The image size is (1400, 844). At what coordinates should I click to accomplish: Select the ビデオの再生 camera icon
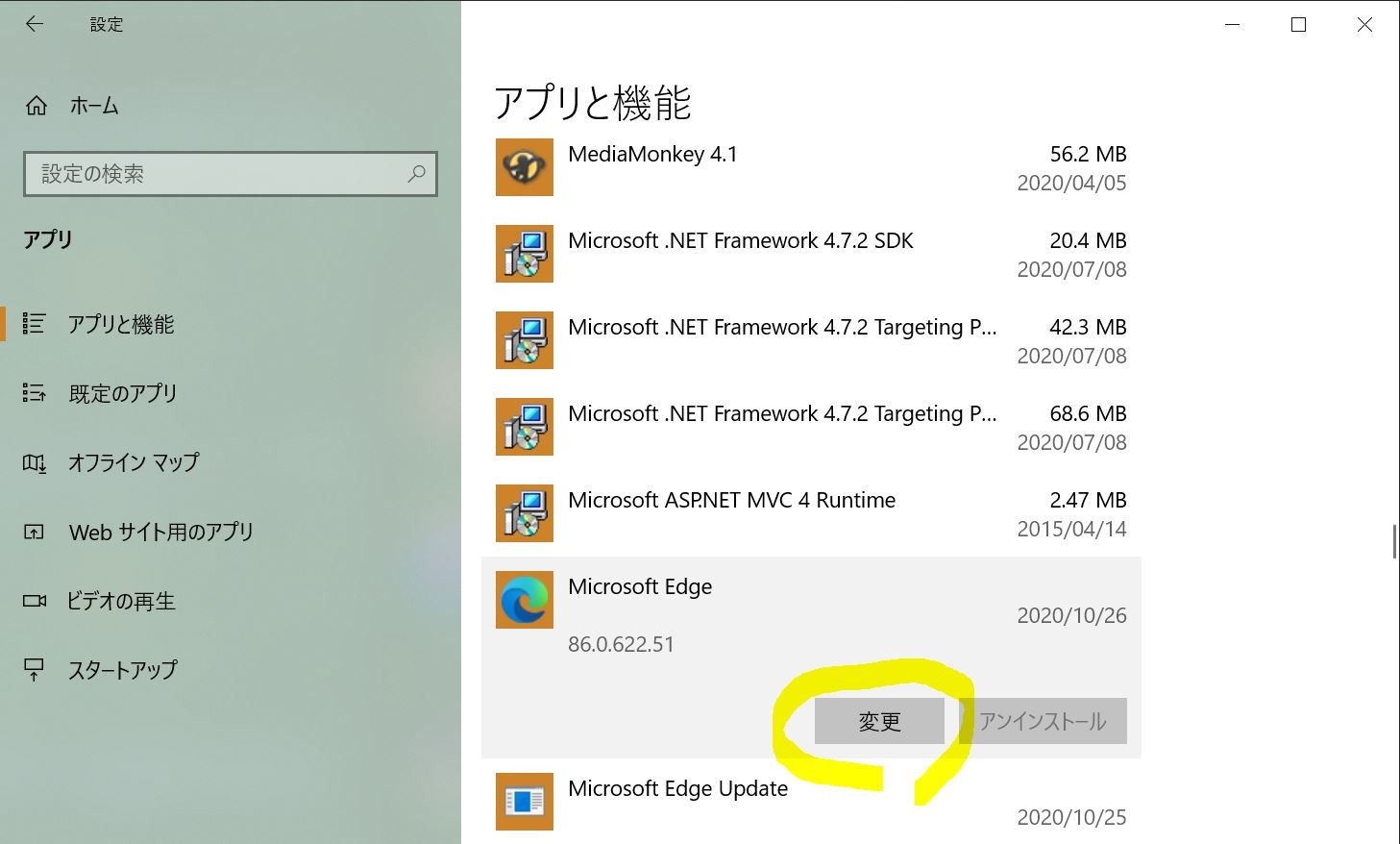(x=35, y=601)
